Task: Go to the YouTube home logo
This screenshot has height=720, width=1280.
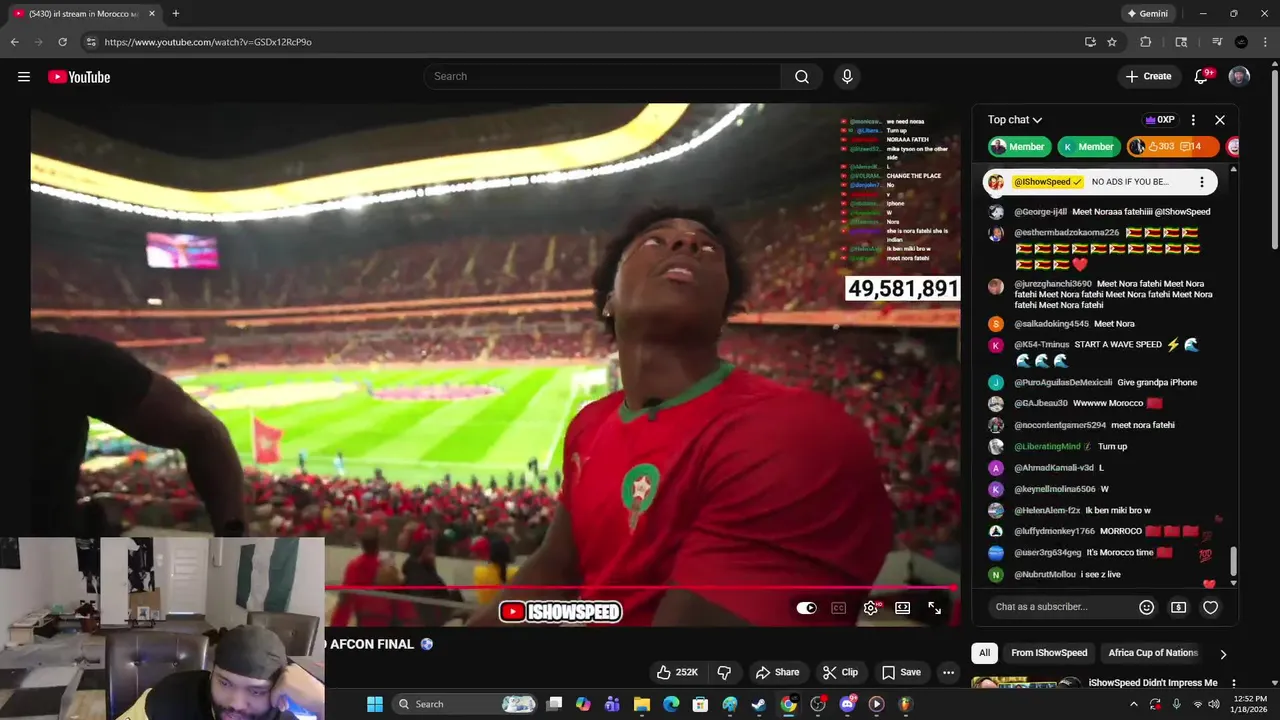Action: [x=79, y=77]
